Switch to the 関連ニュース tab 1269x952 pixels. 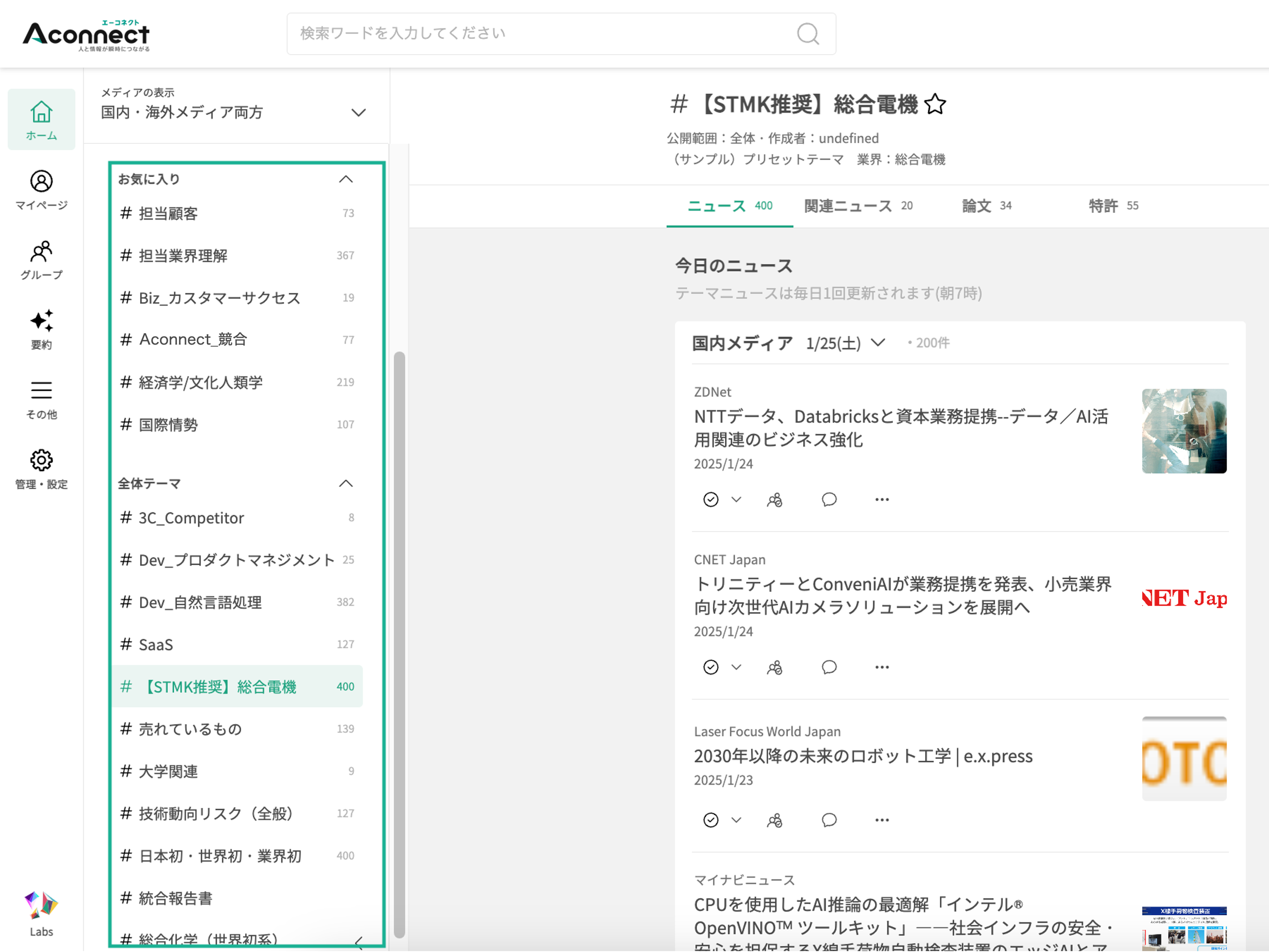pyautogui.click(x=858, y=206)
